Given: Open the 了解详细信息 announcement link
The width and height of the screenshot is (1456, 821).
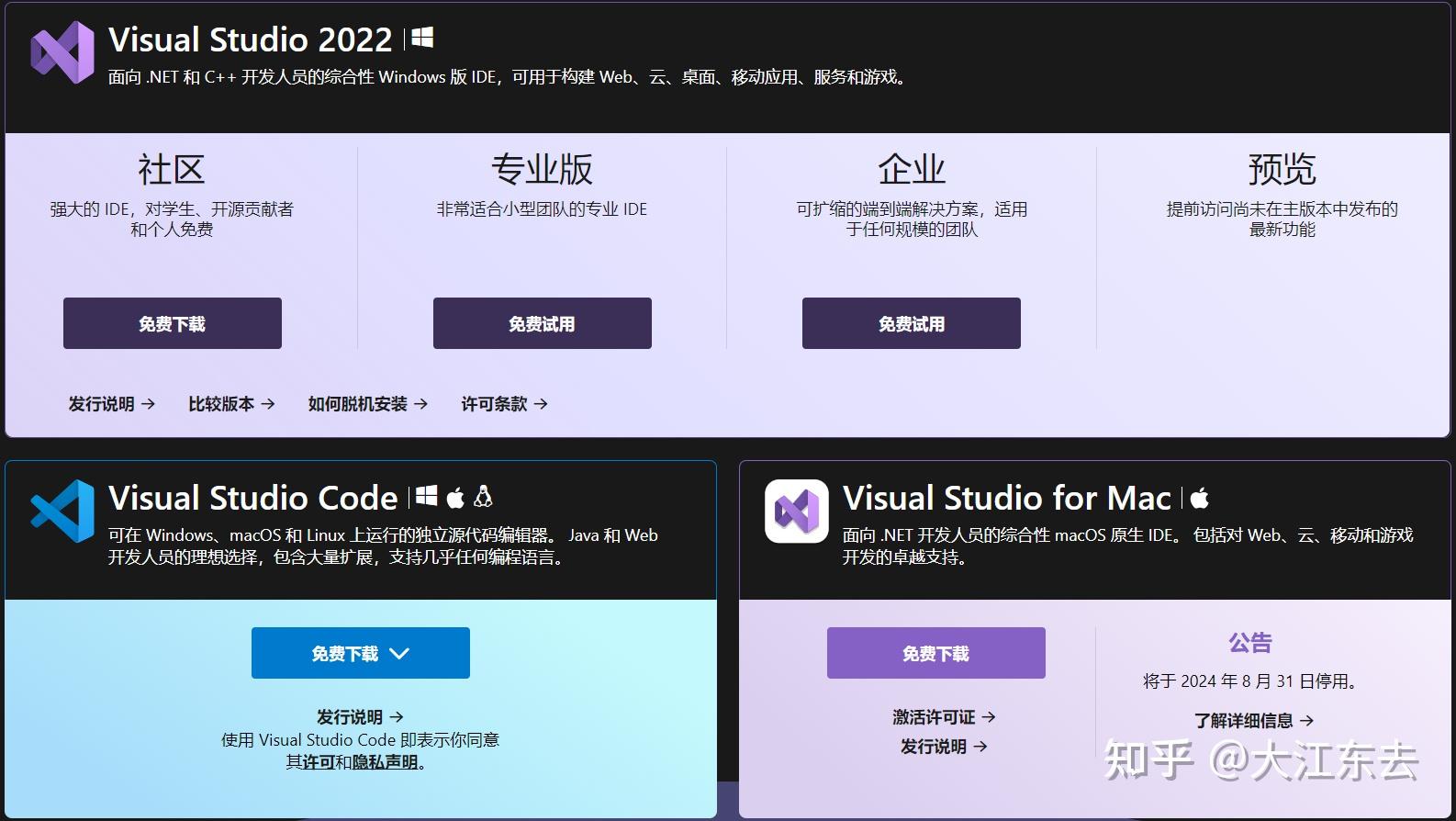Looking at the screenshot, I should 1254,721.
